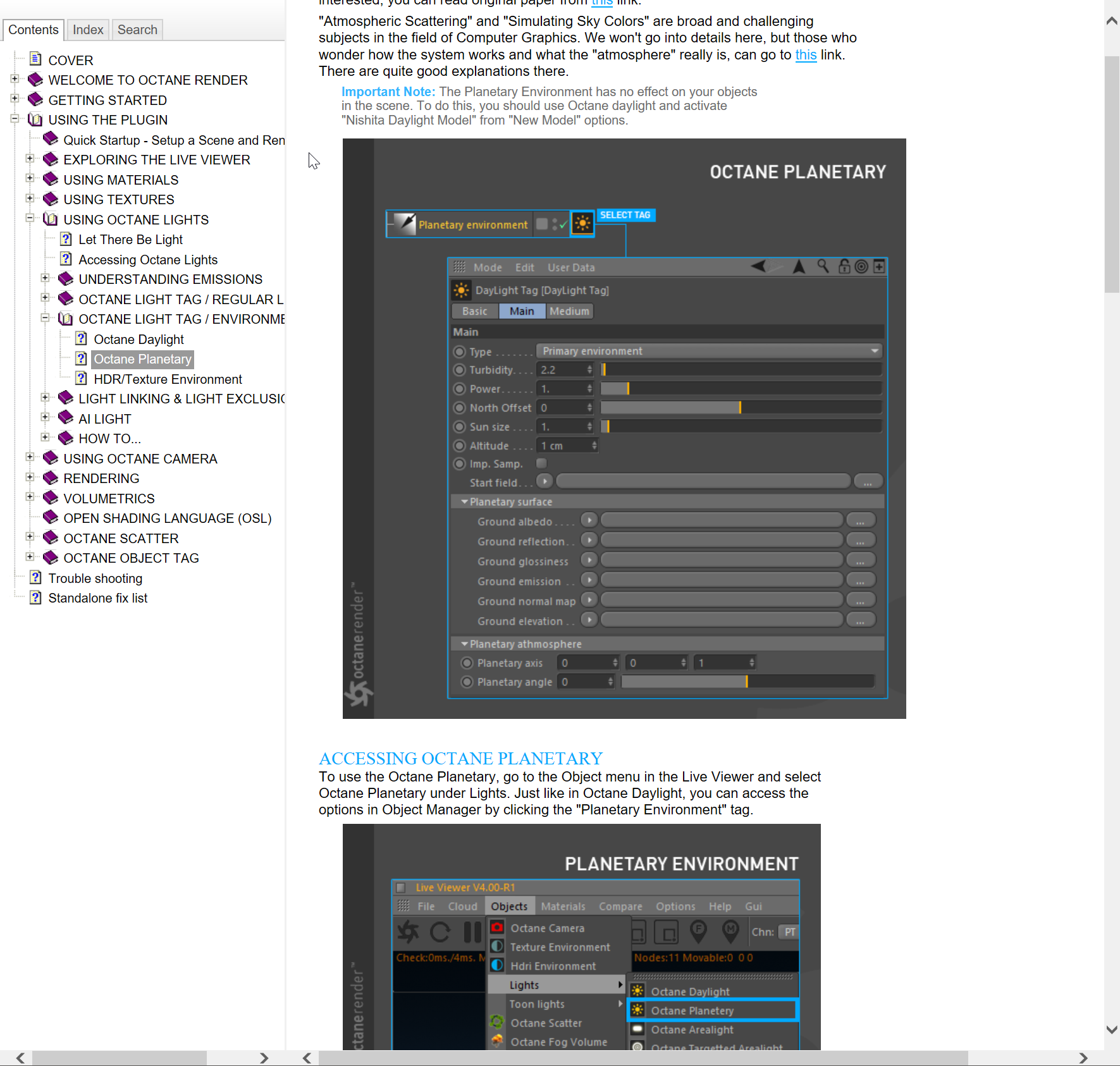Click the red Octane Camera icon in Objects menu
The width and height of the screenshot is (1120, 1066).
(x=497, y=928)
